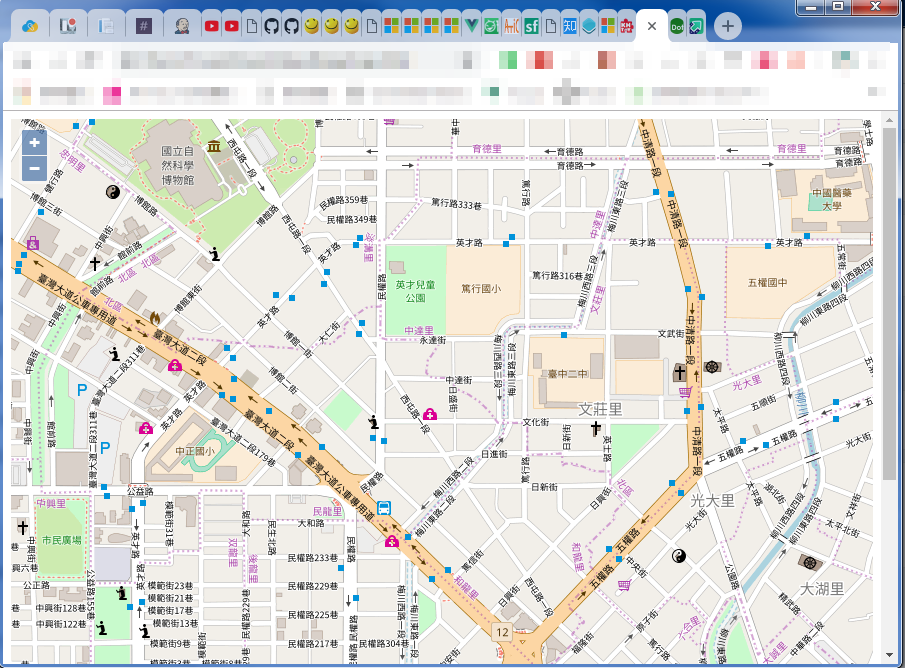Click the blue bus station icon

click(384, 508)
